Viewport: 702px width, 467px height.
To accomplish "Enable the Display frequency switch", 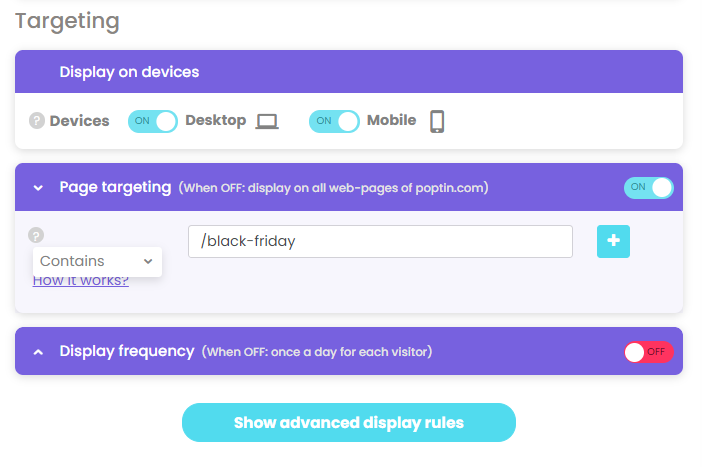I will click(648, 352).
